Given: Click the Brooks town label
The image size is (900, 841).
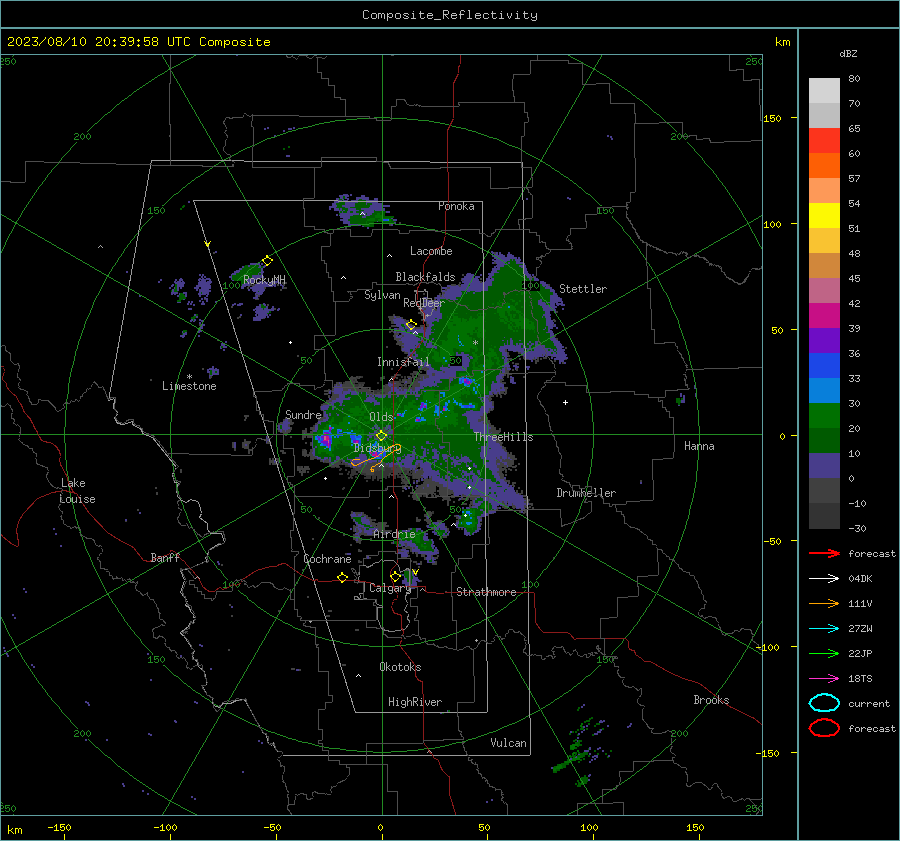Looking at the screenshot, I should (711, 700).
